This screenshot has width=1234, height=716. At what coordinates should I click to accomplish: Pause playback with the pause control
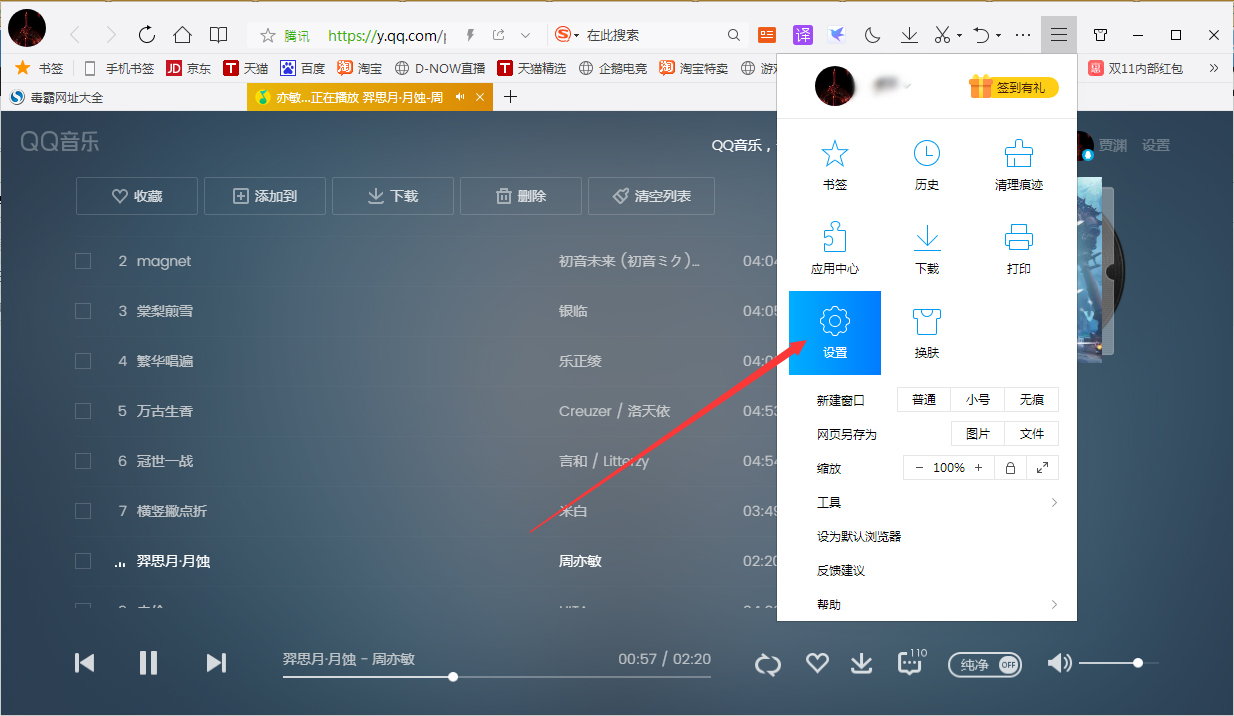click(148, 662)
